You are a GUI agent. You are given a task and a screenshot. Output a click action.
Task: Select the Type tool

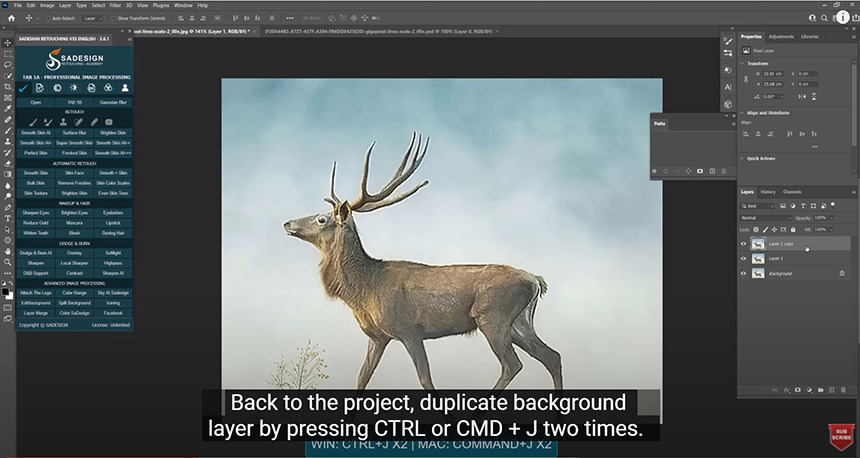click(8, 217)
